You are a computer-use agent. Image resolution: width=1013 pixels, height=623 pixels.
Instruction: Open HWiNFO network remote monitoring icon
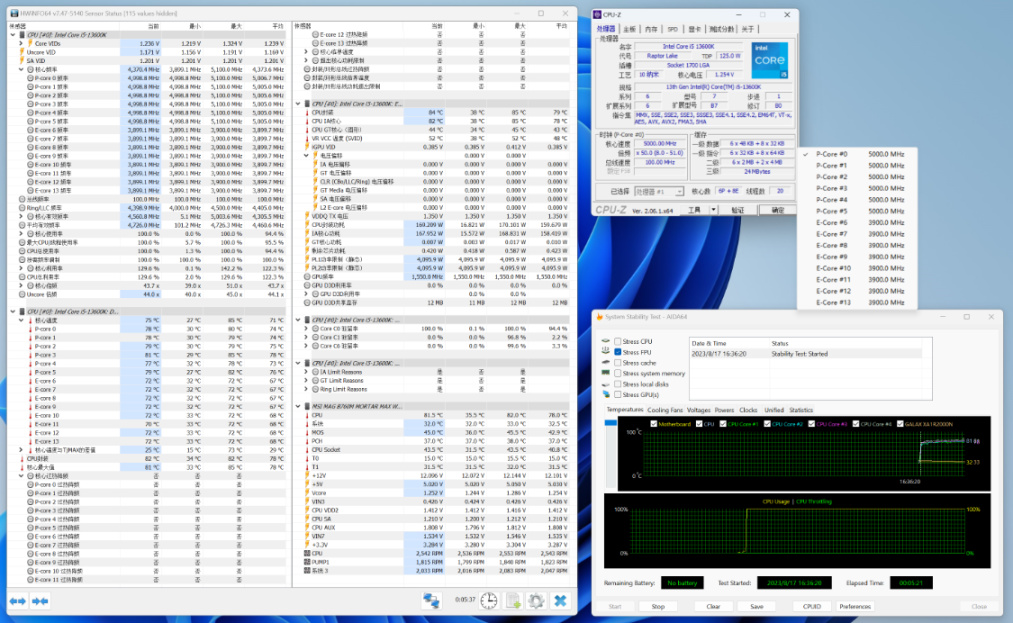(431, 600)
